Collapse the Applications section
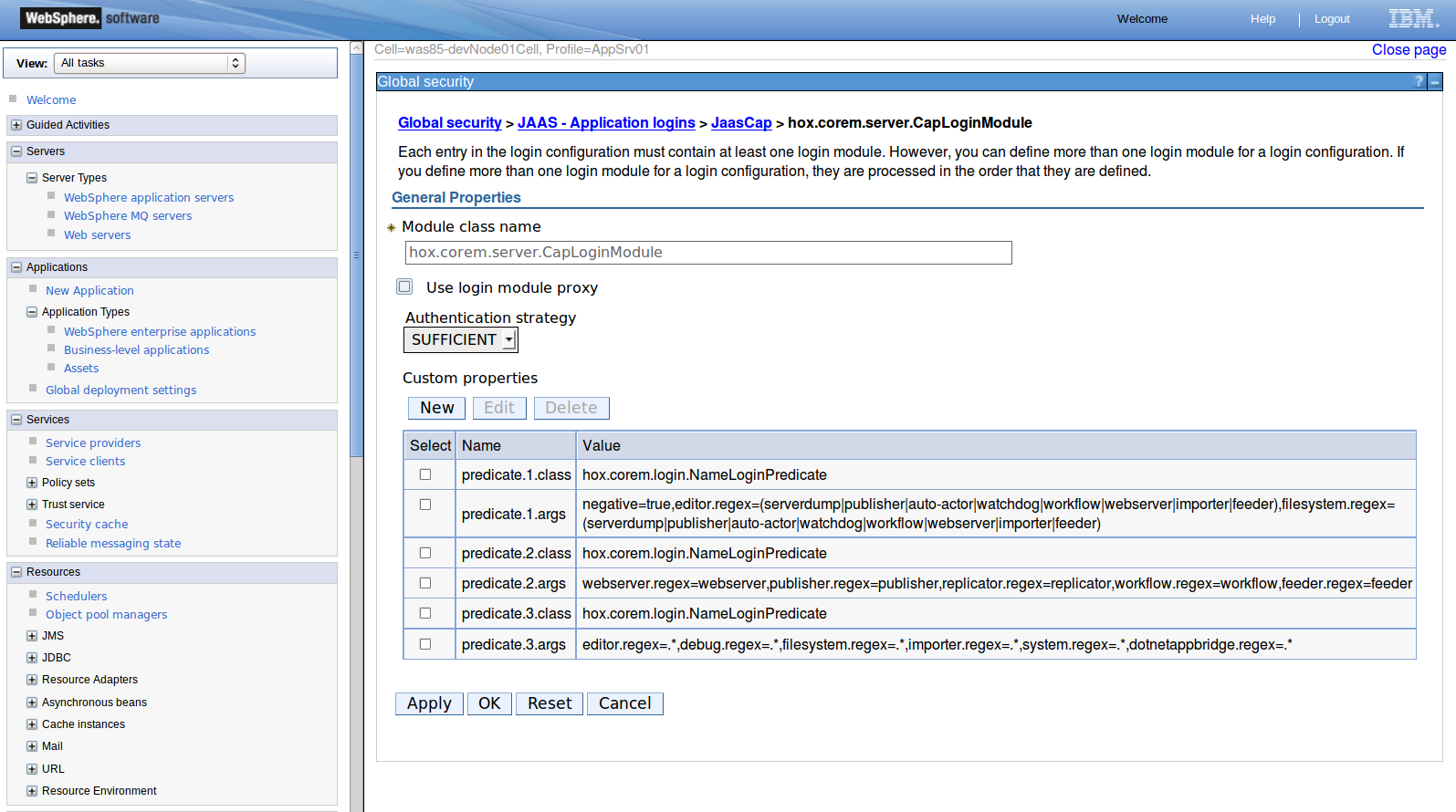This screenshot has height=812, width=1456. click(16, 267)
